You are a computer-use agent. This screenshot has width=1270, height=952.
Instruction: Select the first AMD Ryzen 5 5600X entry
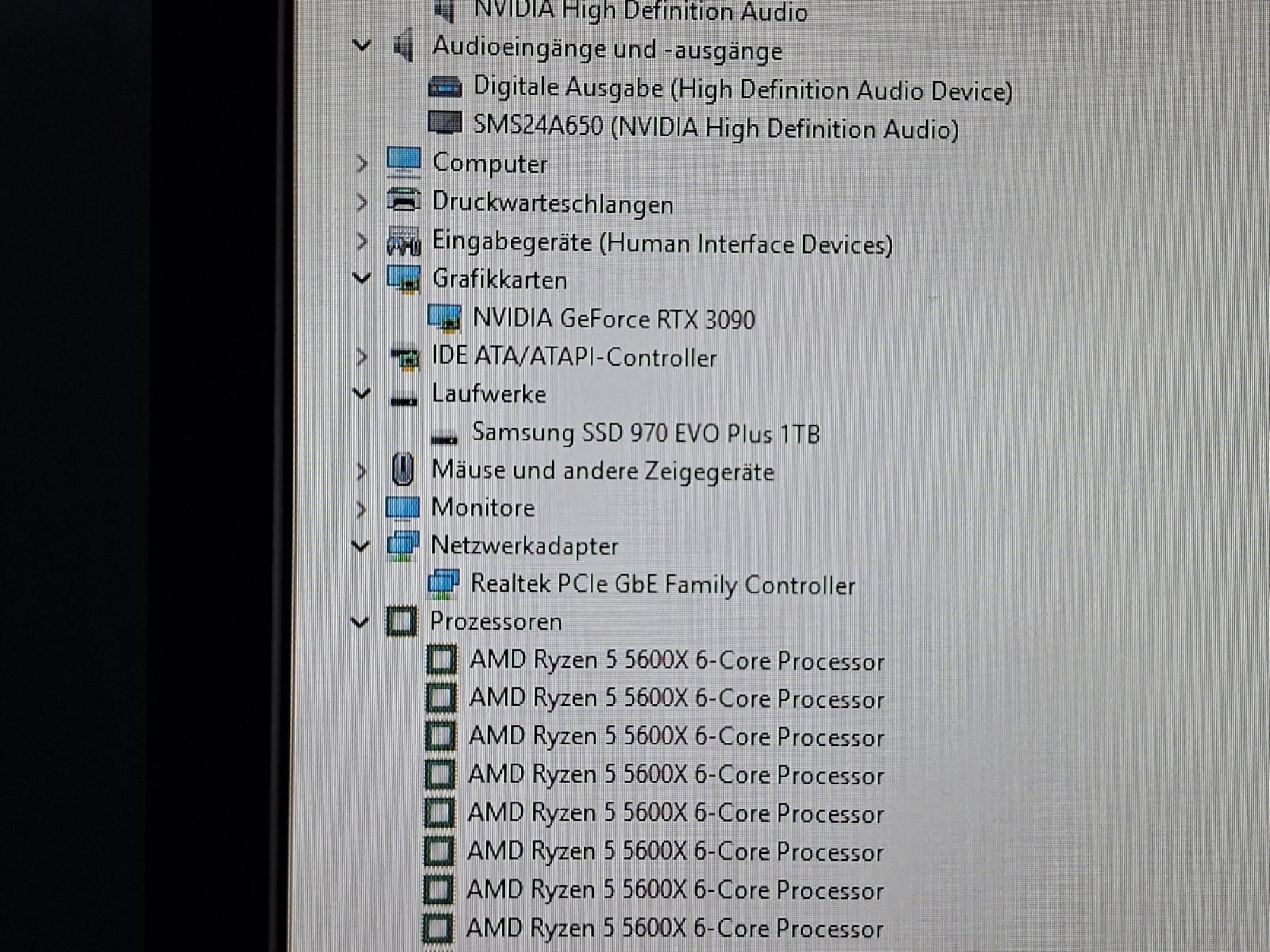676,661
